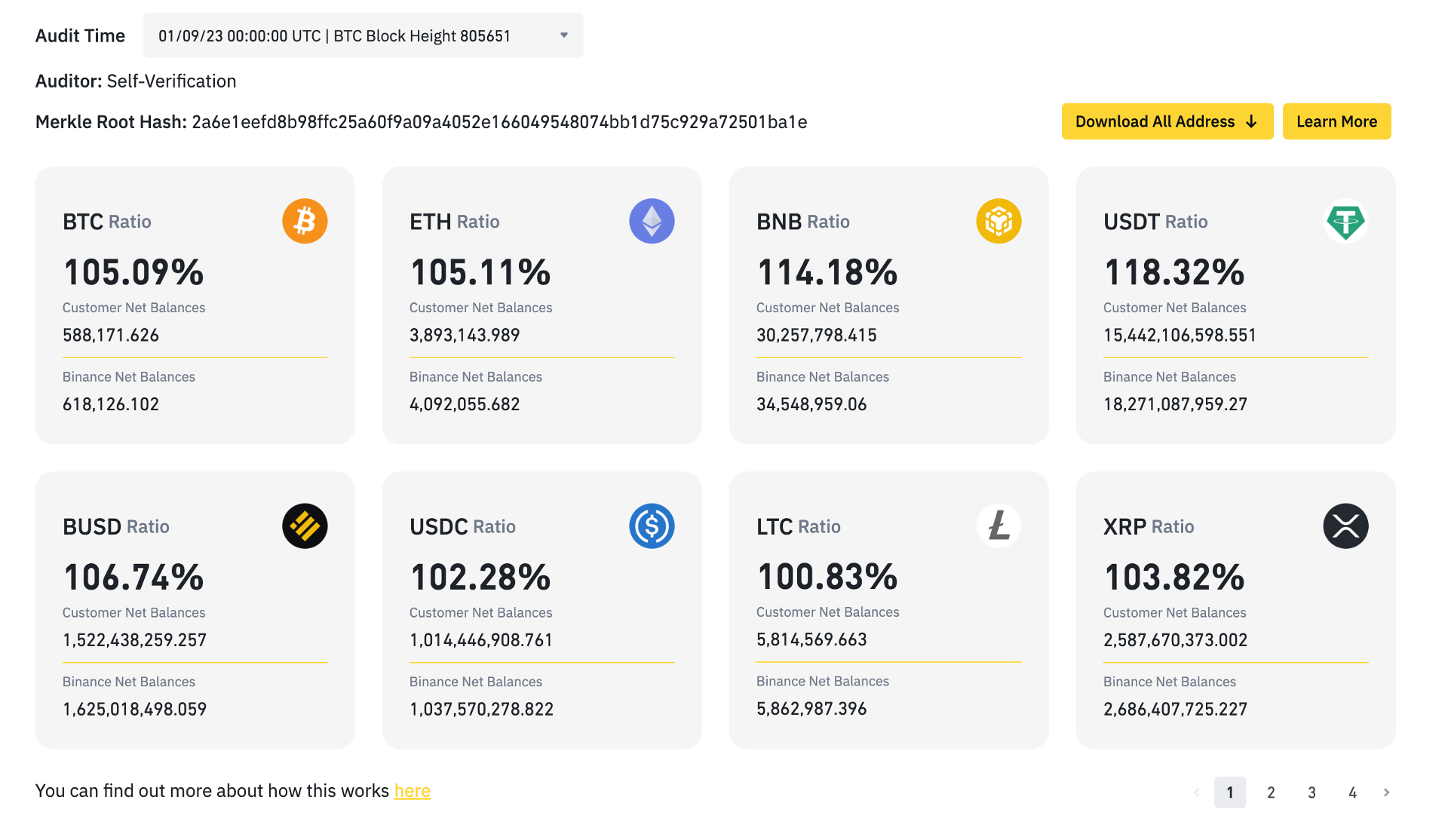The width and height of the screenshot is (1448, 840).
Task: Click BTC customer balance 588,171.626
Action: coord(111,335)
